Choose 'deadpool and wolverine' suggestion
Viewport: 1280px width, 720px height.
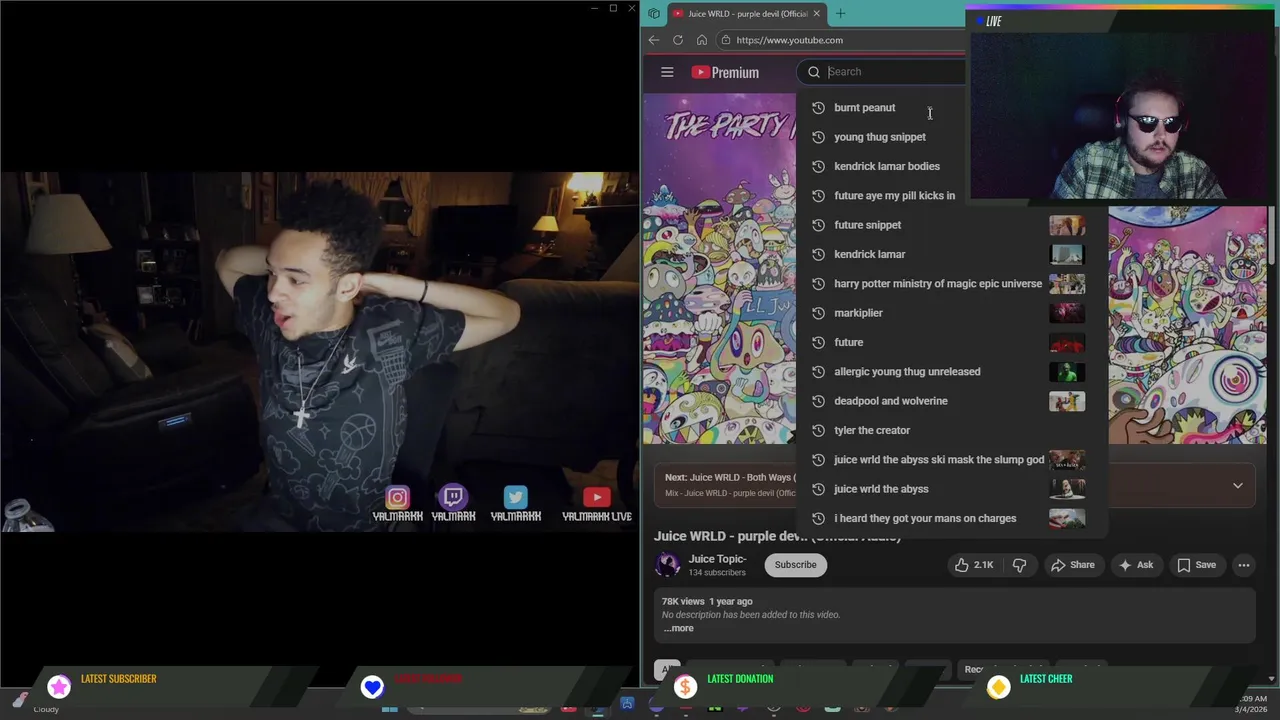click(890, 401)
